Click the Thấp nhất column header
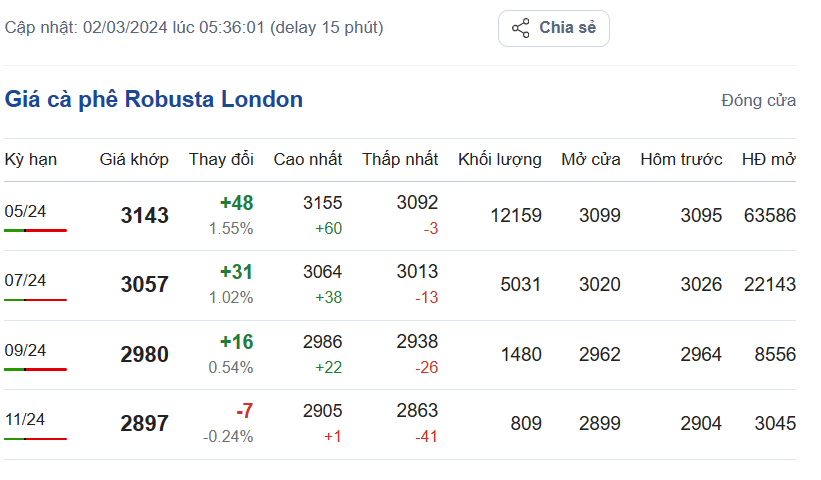The height and width of the screenshot is (480, 821). (400, 159)
